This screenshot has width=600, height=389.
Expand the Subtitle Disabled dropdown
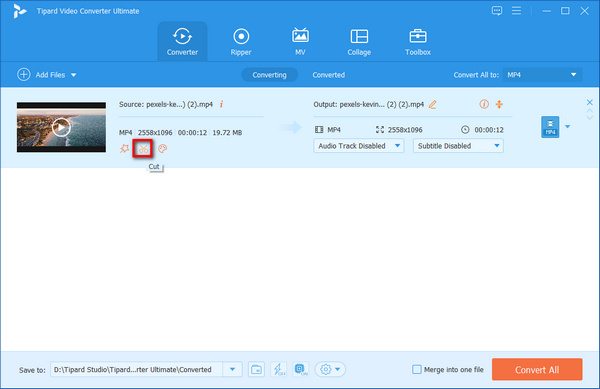pos(458,146)
